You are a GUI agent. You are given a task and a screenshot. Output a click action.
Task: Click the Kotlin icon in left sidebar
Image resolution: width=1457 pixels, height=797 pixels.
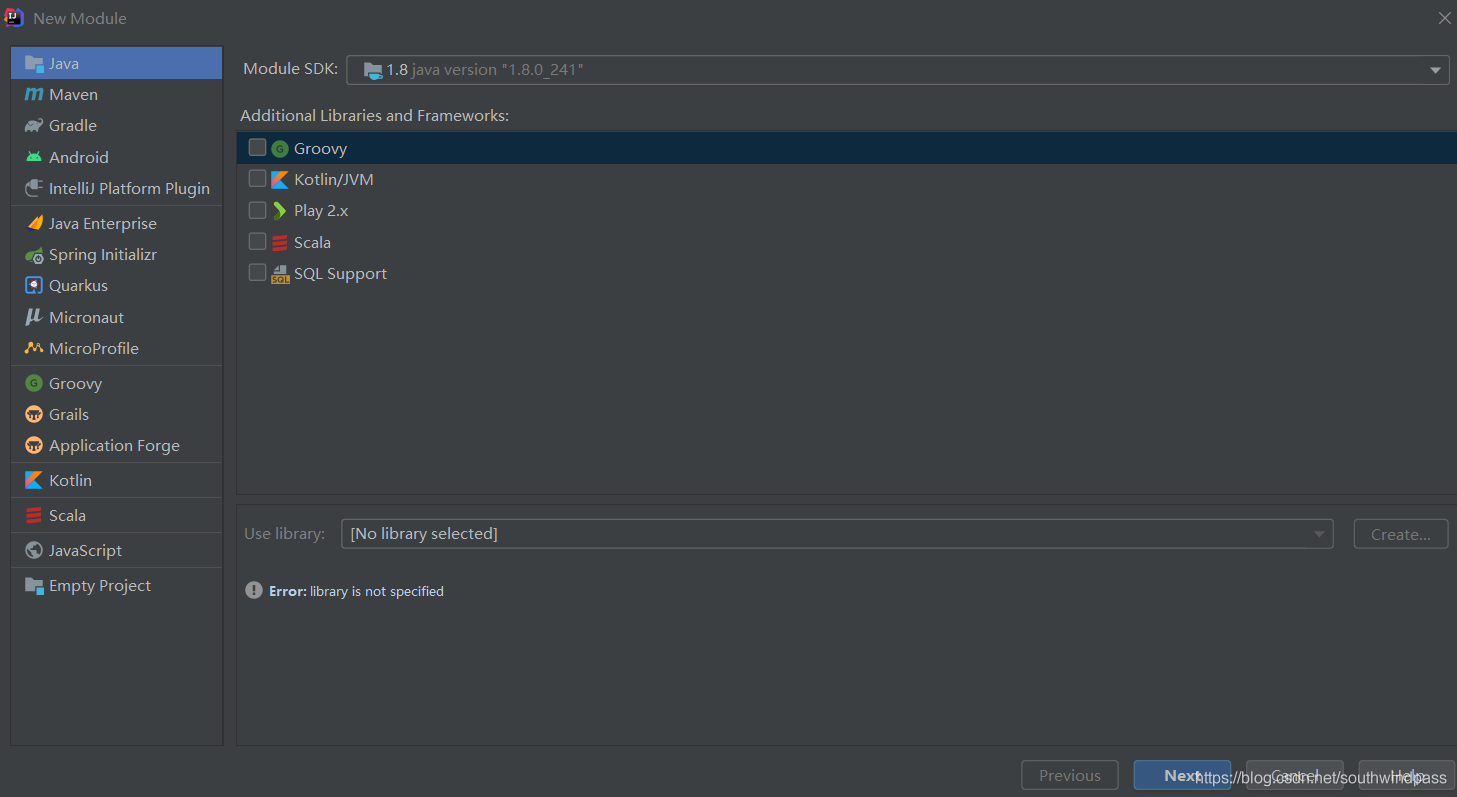[34, 480]
